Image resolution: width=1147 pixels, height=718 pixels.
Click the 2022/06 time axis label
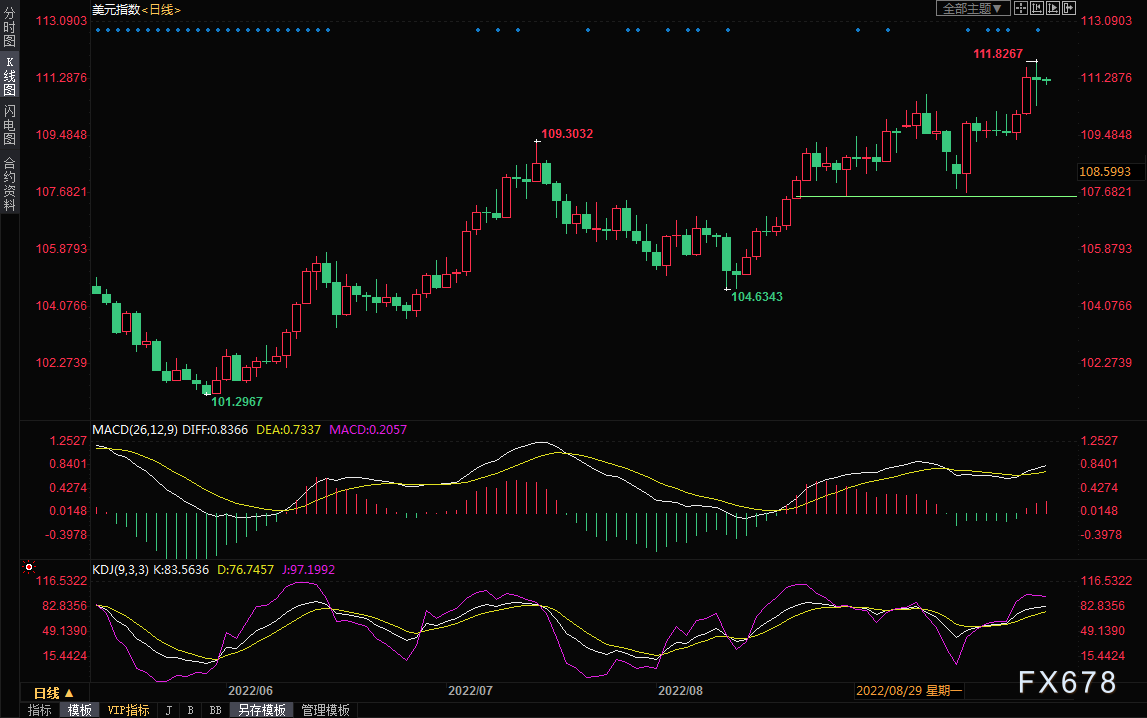click(250, 691)
